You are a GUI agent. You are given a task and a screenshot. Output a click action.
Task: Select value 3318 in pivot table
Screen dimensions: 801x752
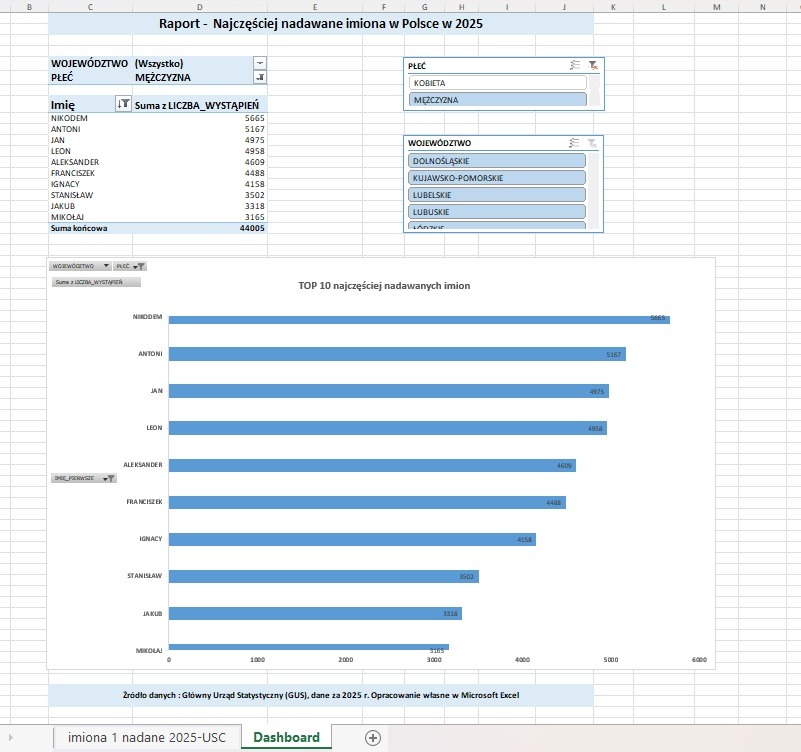tap(200, 206)
